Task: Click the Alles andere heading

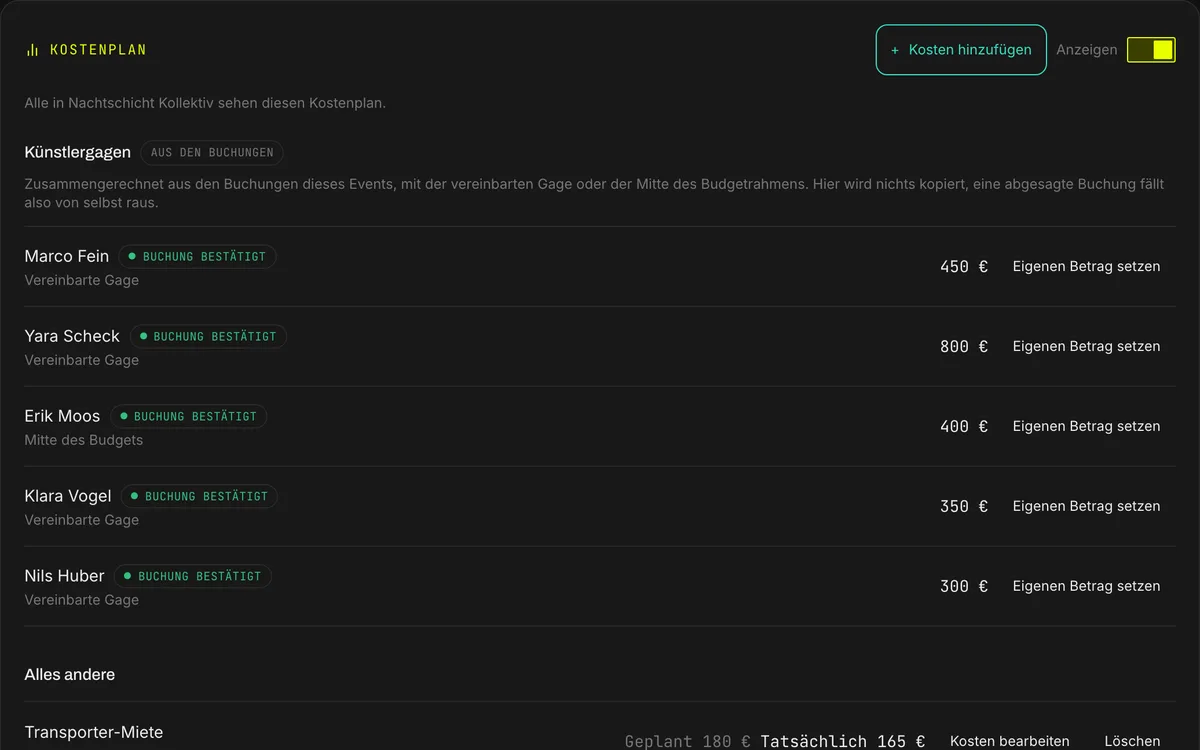Action: click(x=70, y=675)
